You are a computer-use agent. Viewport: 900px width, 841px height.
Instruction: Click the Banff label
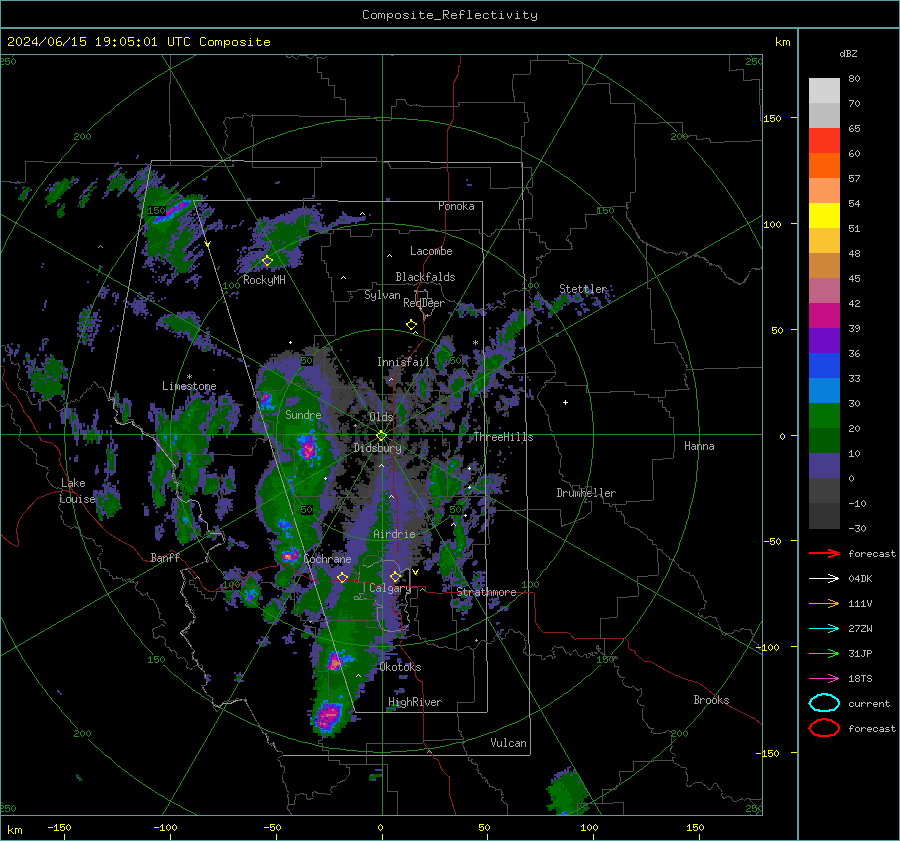pyautogui.click(x=165, y=557)
